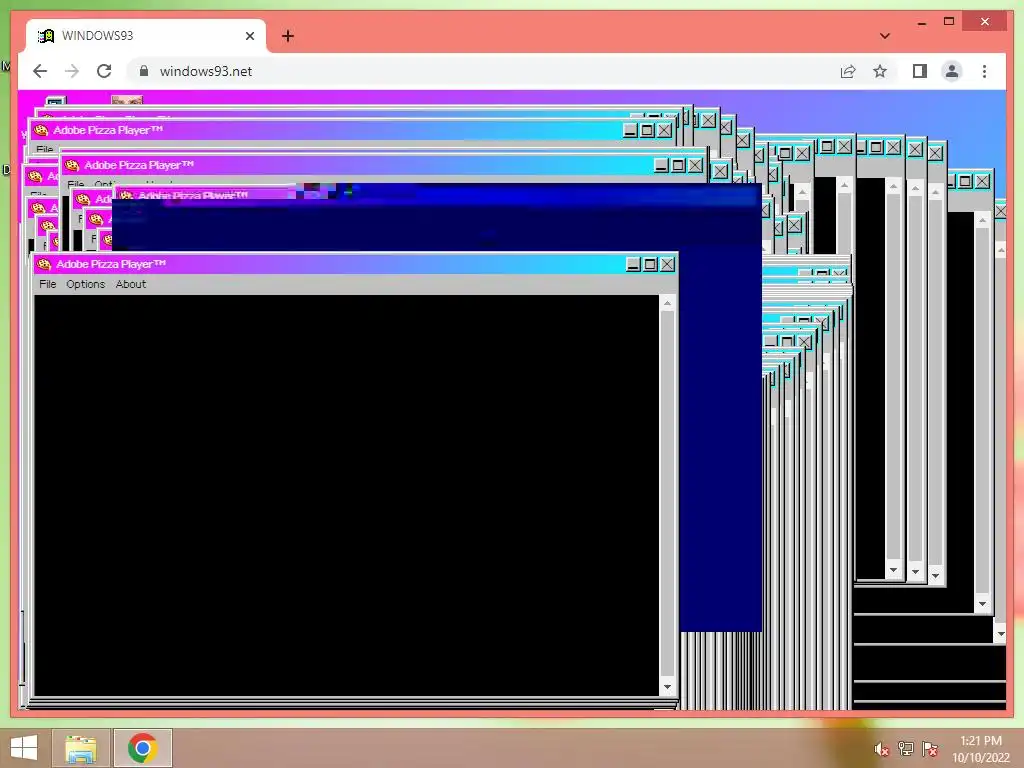Go forward in Chrome
The image size is (1024, 768).
click(72, 71)
